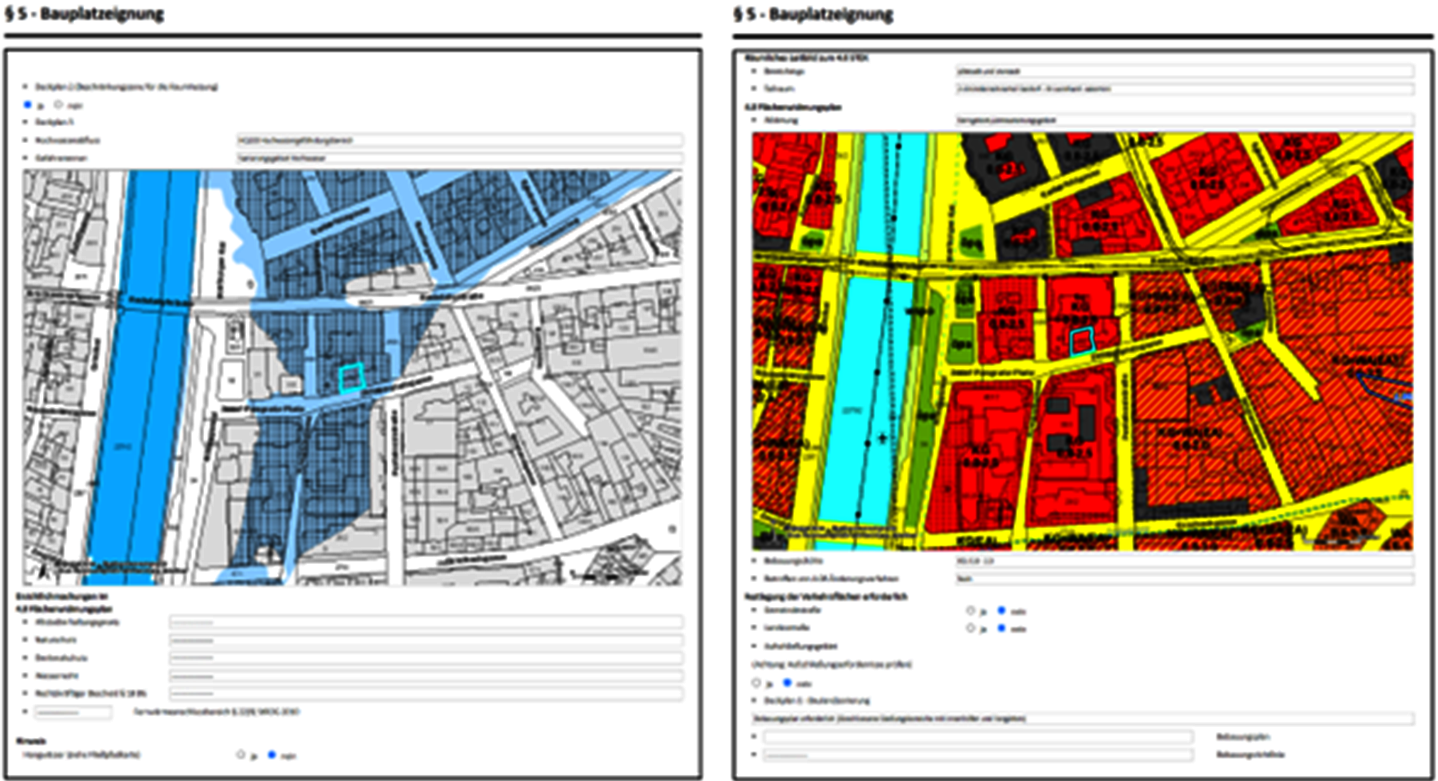This screenshot has height=781, width=1438.
Task: Open the Naturschutz dropdown field
Action: (x=426, y=641)
